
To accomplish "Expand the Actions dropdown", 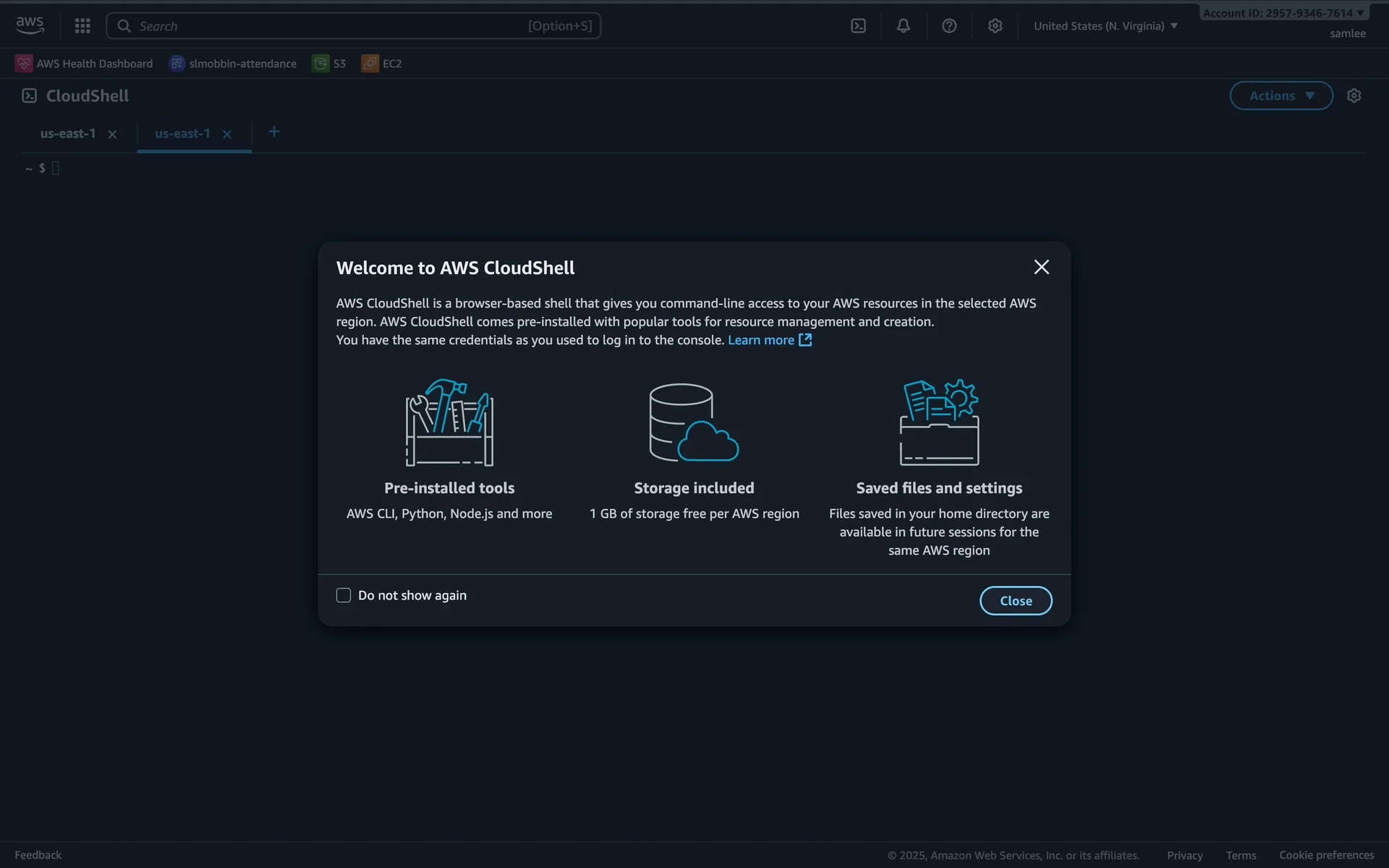I will click(1280, 95).
